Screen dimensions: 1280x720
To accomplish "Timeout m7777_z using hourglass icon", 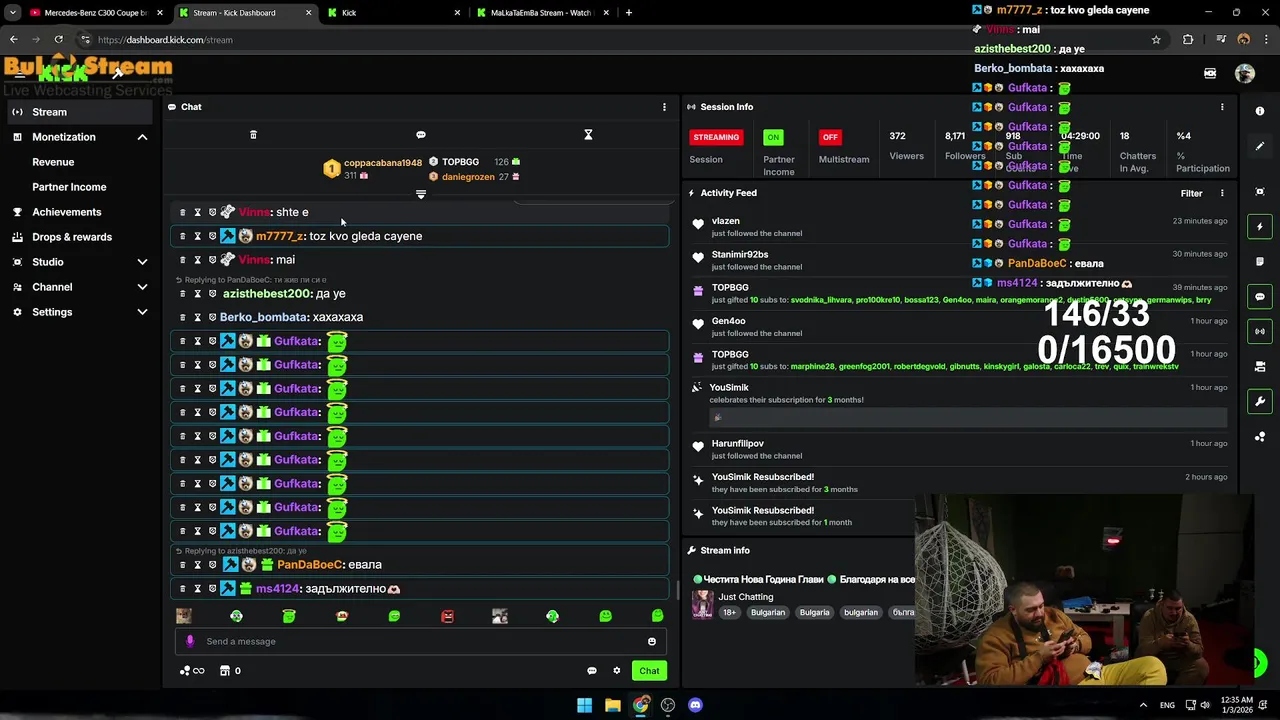I will tap(197, 236).
